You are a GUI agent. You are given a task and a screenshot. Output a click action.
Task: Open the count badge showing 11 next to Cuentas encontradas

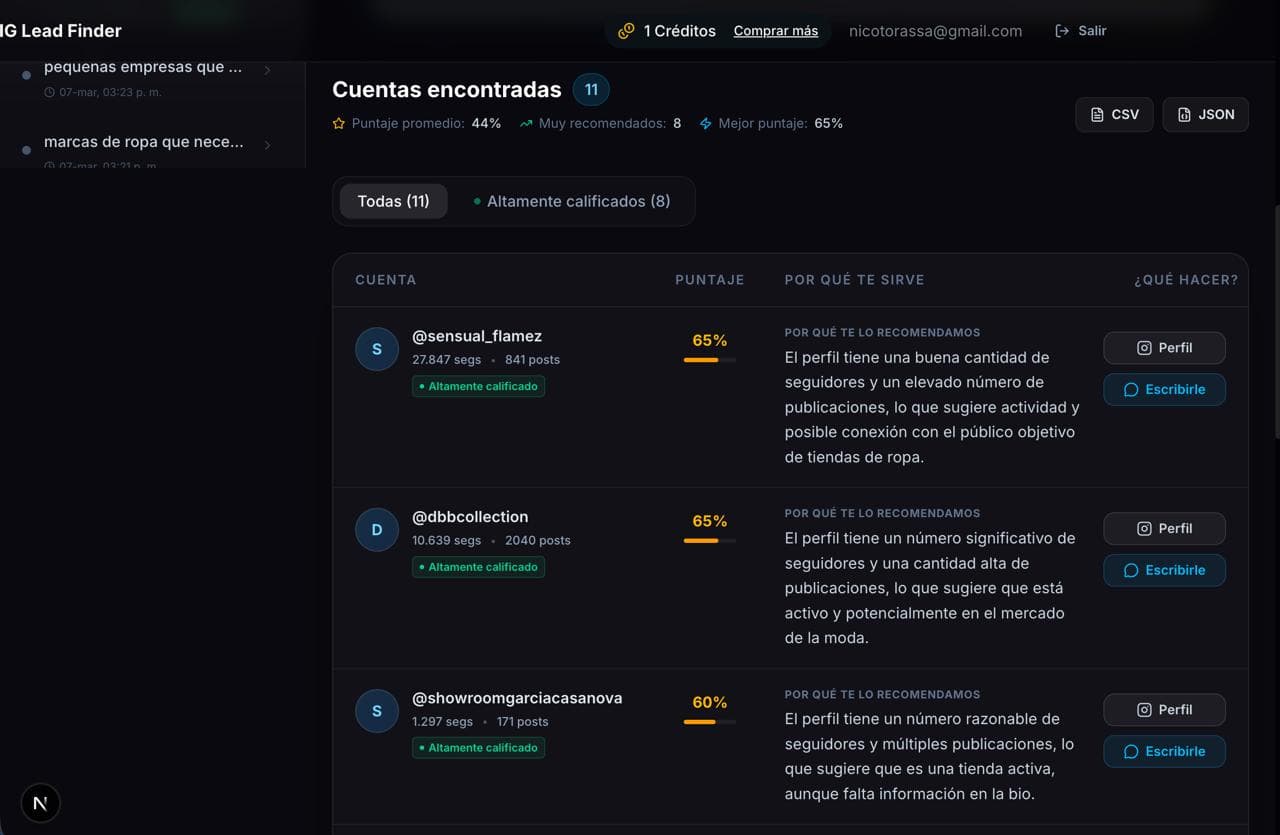point(591,89)
